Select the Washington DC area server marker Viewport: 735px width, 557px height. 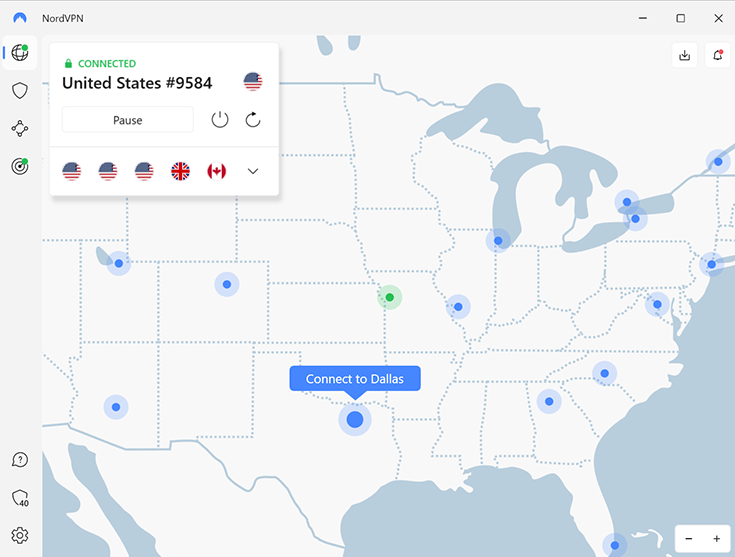pyautogui.click(x=657, y=304)
